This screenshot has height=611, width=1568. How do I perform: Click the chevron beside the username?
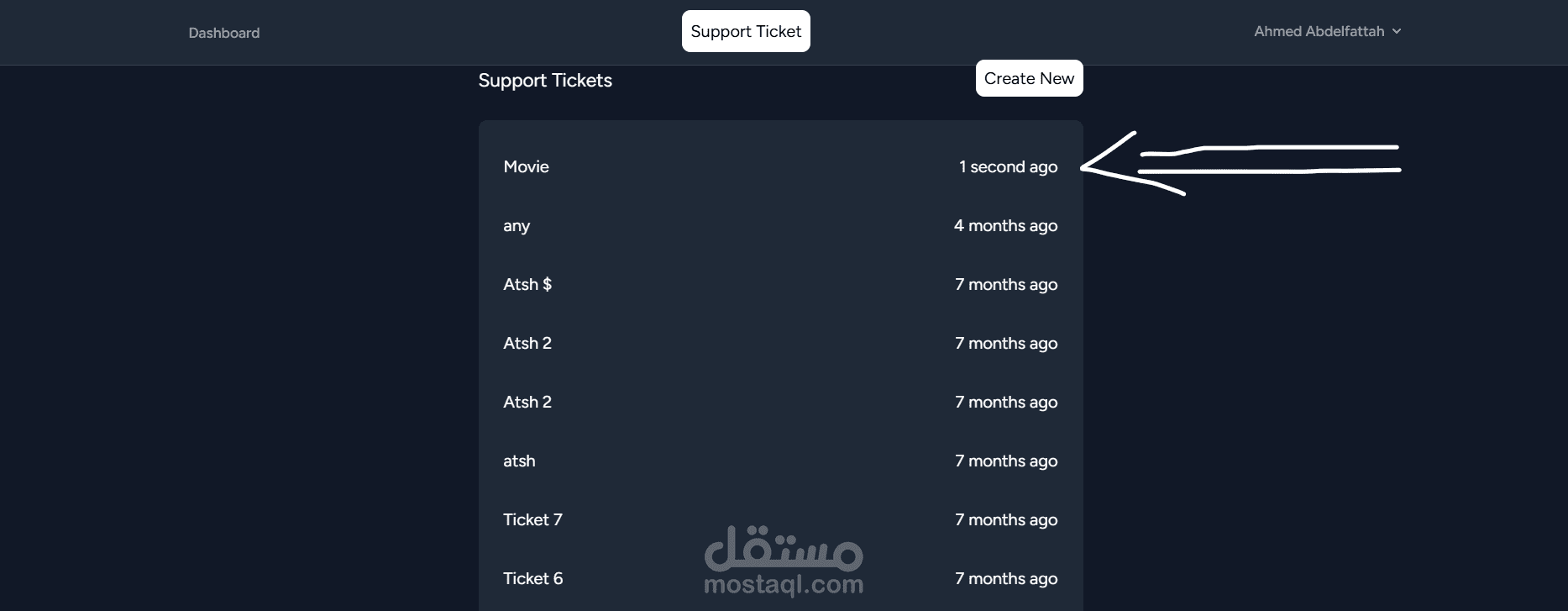tap(1397, 31)
